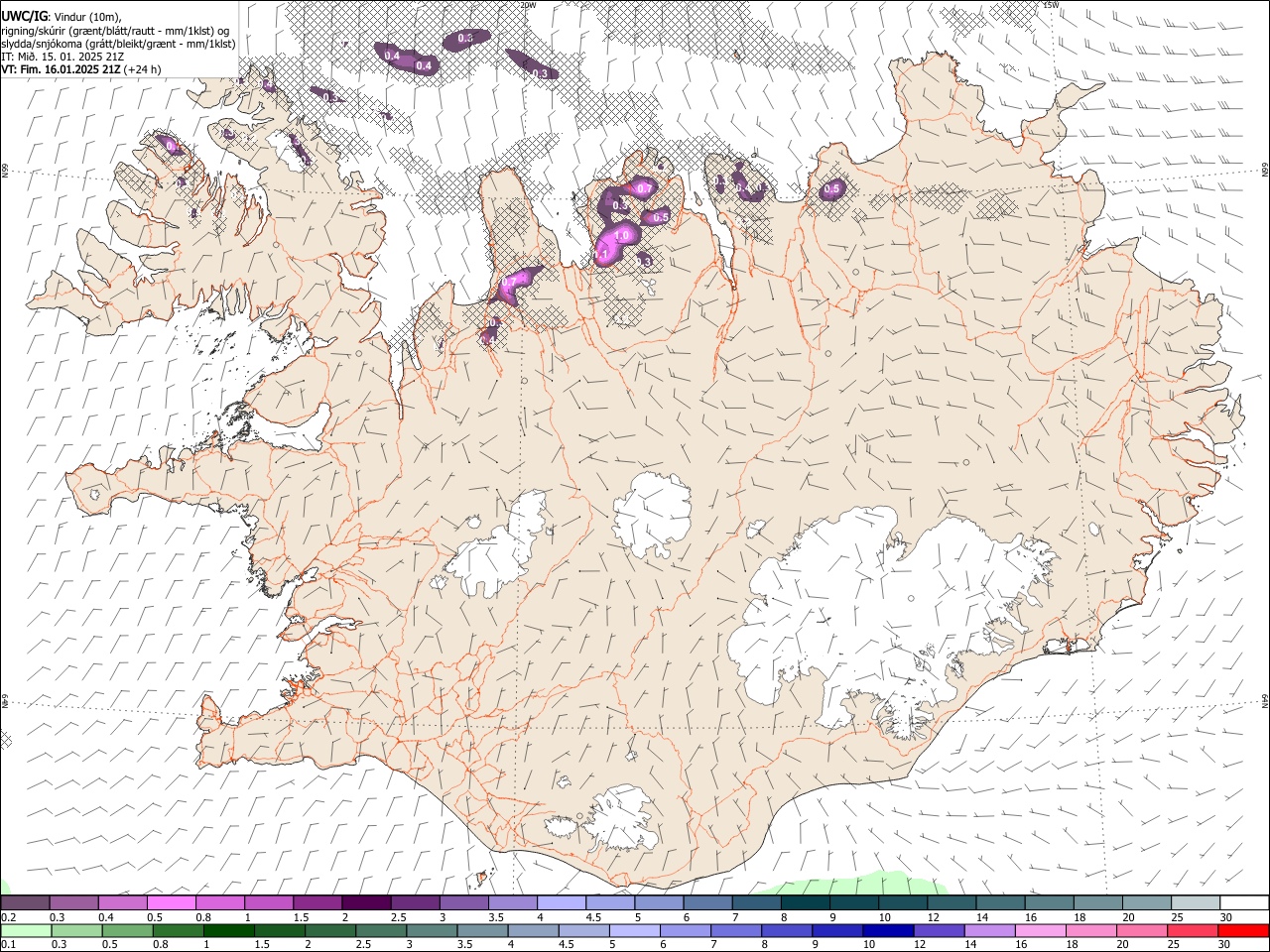This screenshot has width=1270, height=952.
Task: Pick dark teal swatch between 9 and 10 snow scale
Action: pos(853,902)
